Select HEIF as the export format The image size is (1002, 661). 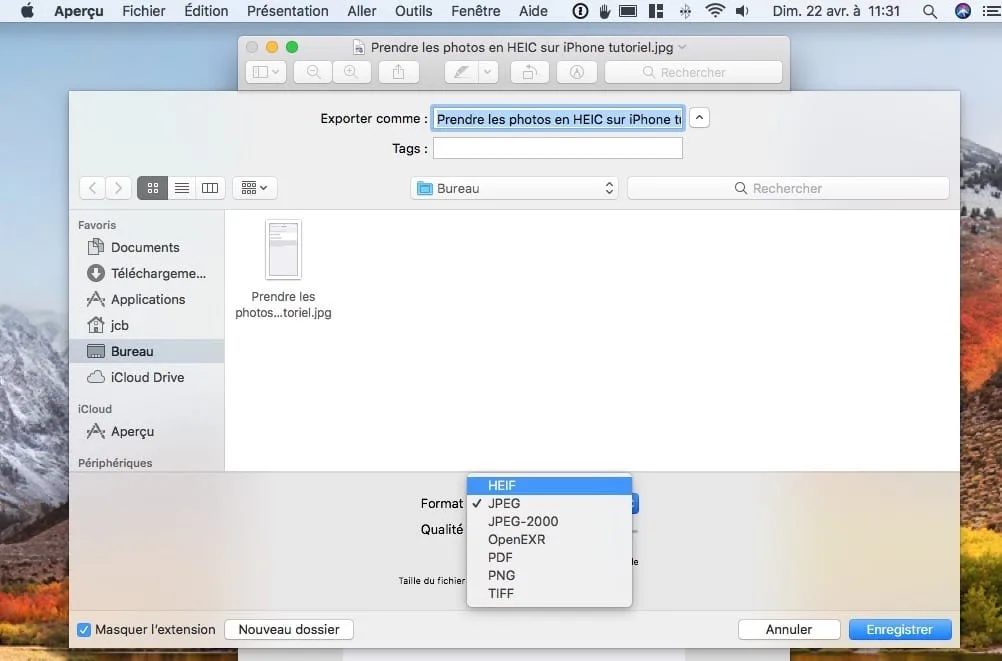tap(501, 485)
